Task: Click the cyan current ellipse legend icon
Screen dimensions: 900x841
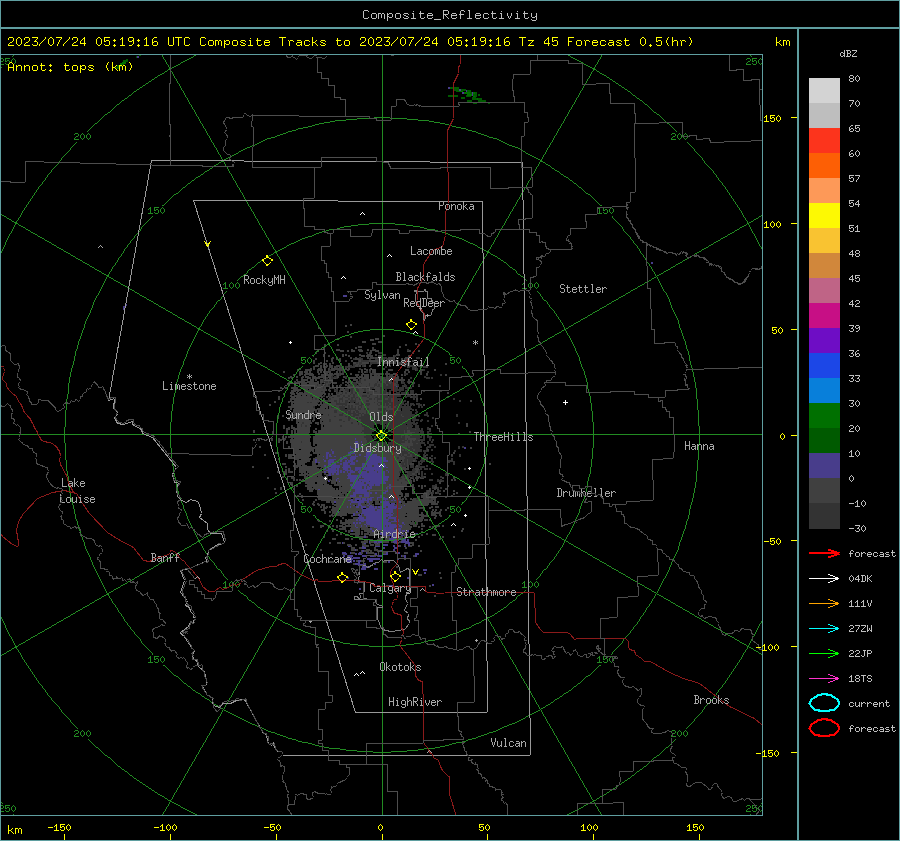Action: point(824,703)
